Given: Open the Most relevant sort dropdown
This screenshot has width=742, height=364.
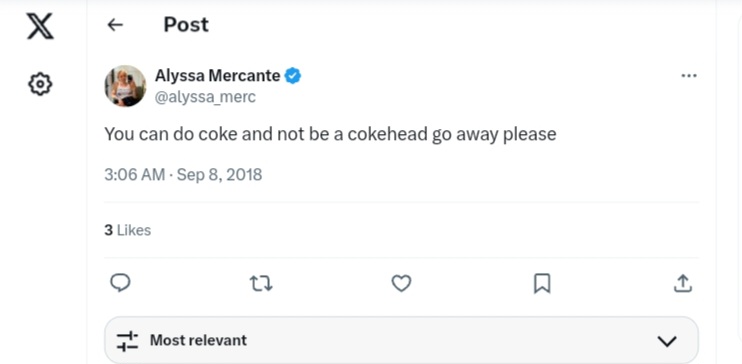Looking at the screenshot, I should point(401,340).
